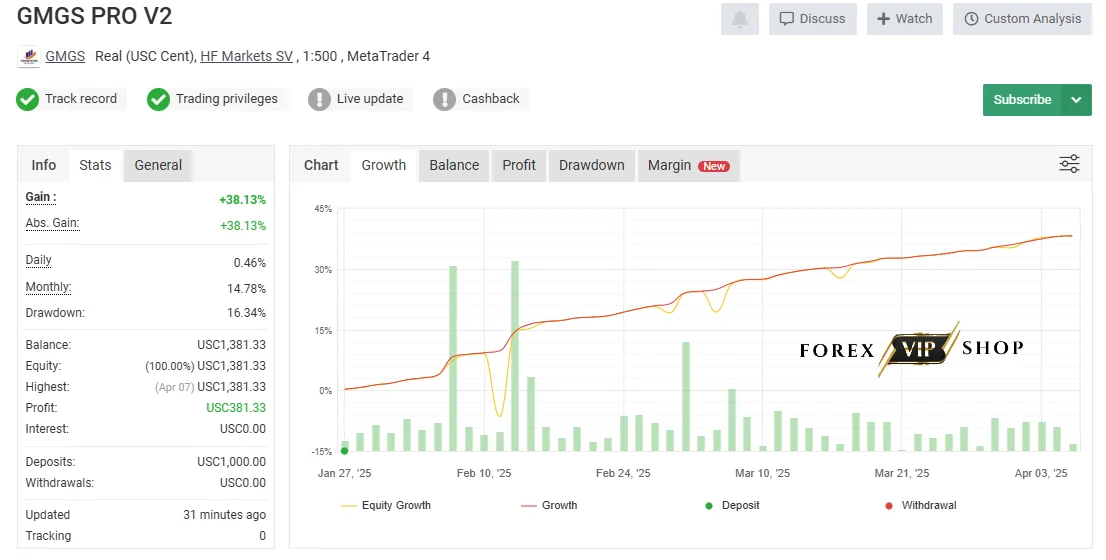Screen dimensions: 1106x560
Task: Click the Apr 03, '25 axis label
Action: coord(1041,473)
